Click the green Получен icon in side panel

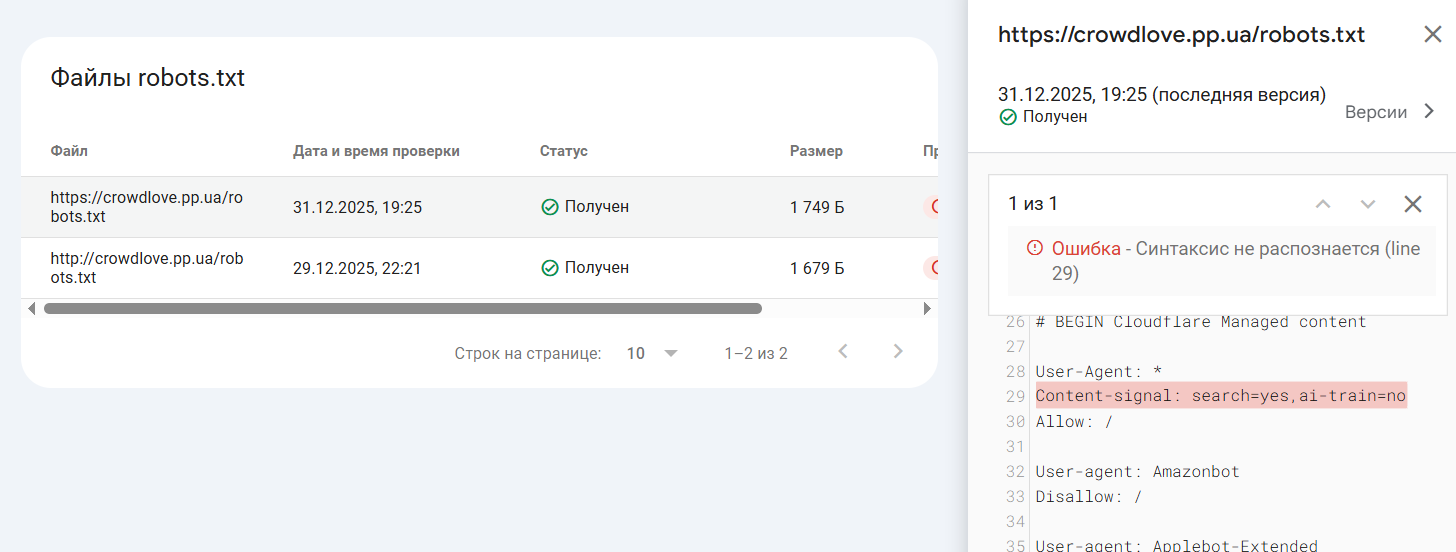tap(1008, 117)
